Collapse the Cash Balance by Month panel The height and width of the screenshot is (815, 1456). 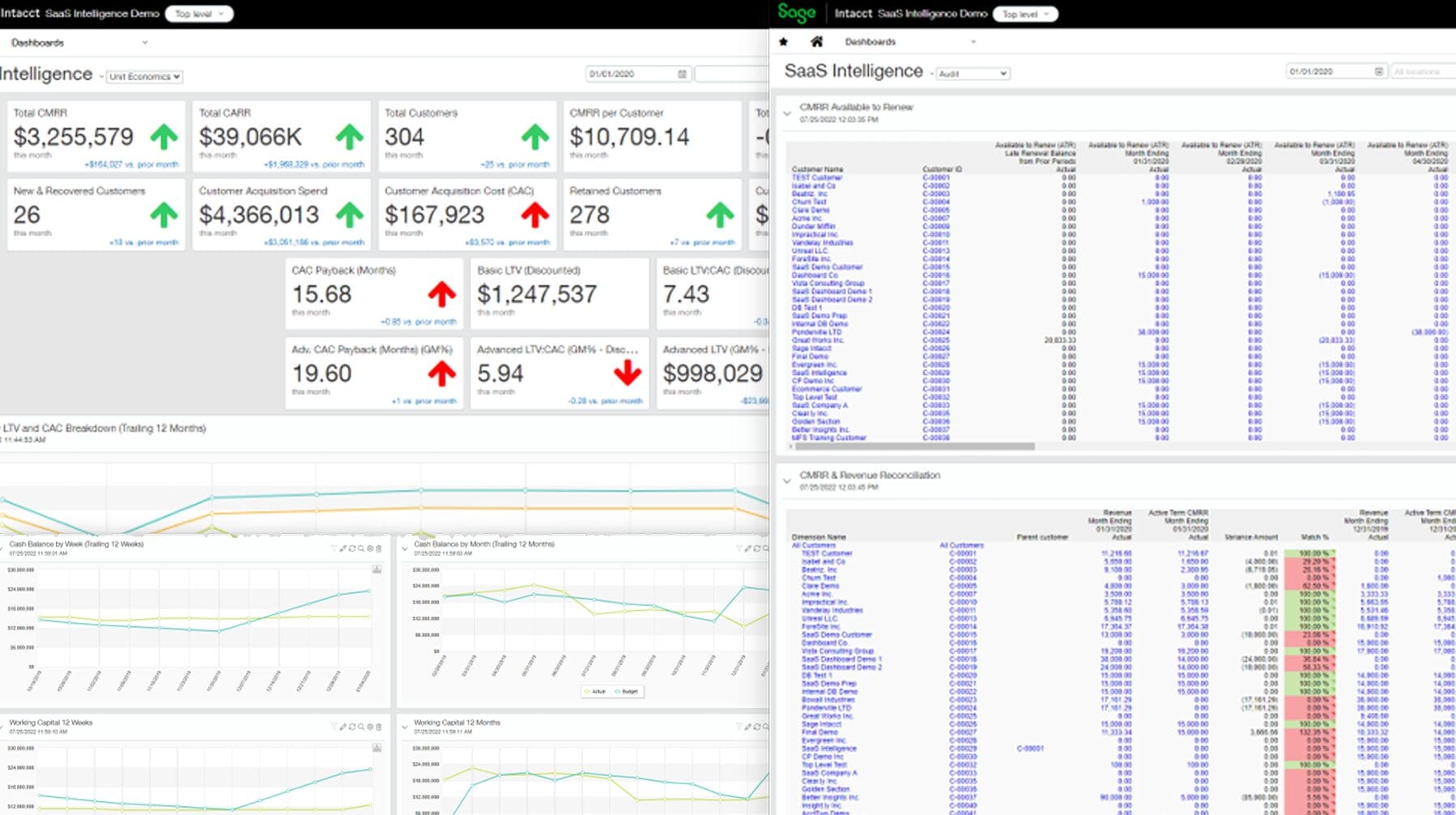pos(405,548)
